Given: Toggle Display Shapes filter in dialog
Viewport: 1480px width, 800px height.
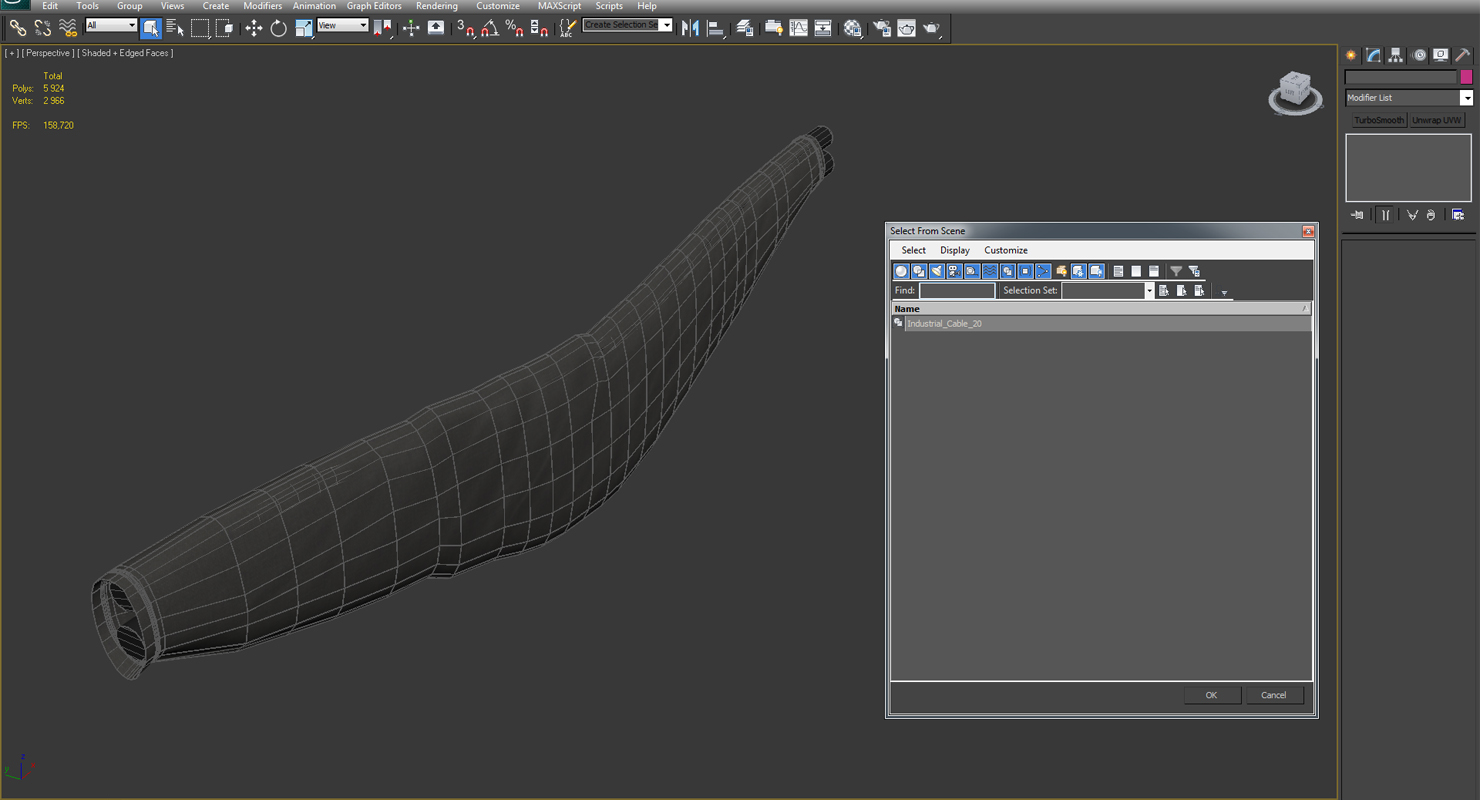Looking at the screenshot, I should click(x=919, y=271).
